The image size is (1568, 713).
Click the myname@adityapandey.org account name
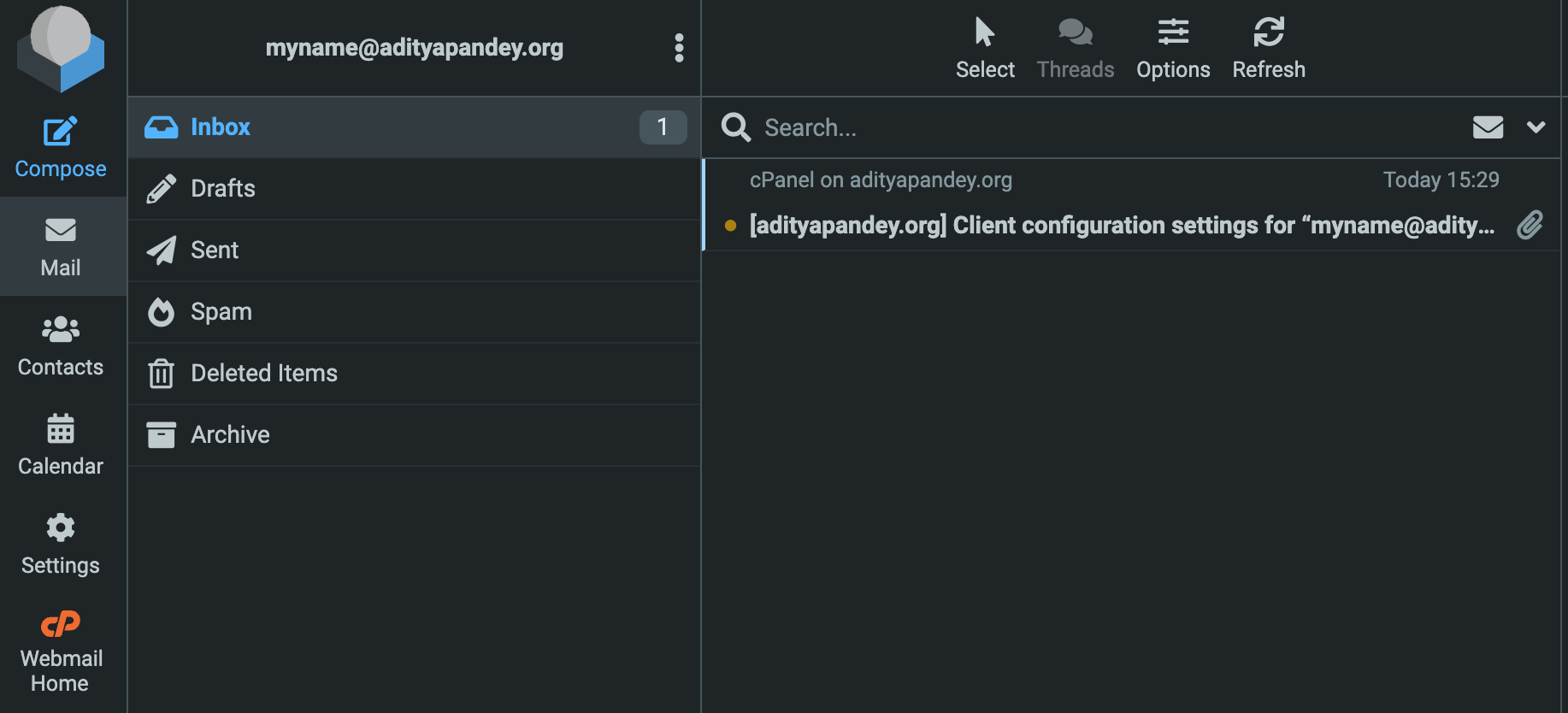[x=415, y=48]
